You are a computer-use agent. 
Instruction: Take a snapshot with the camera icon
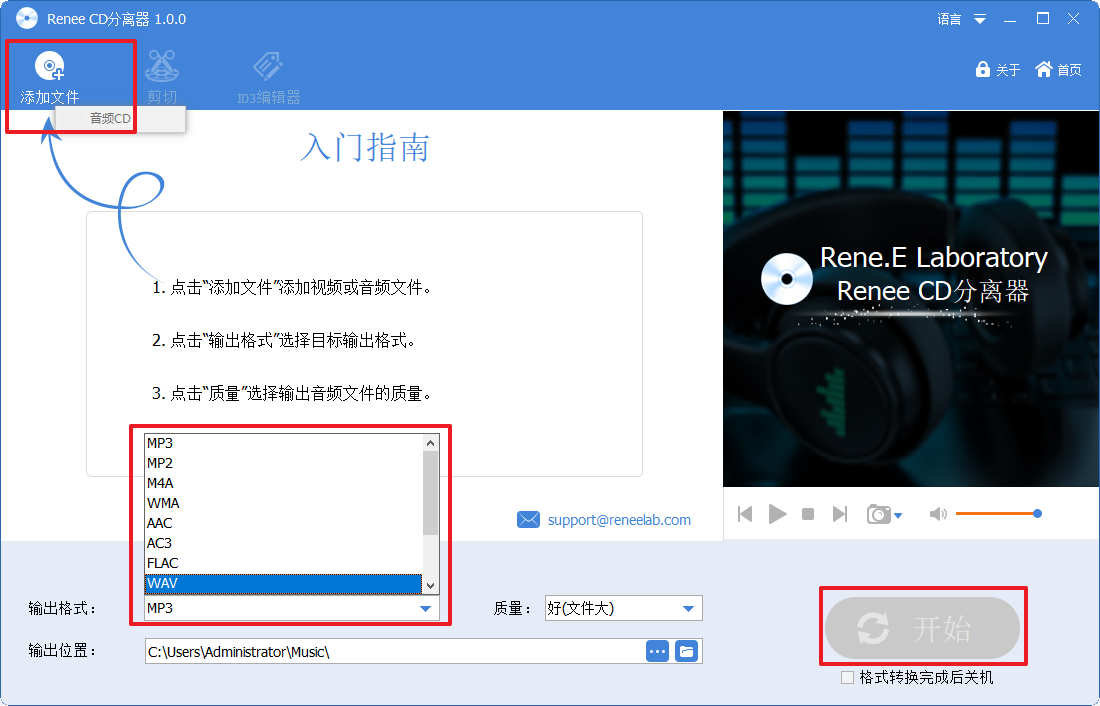point(879,514)
